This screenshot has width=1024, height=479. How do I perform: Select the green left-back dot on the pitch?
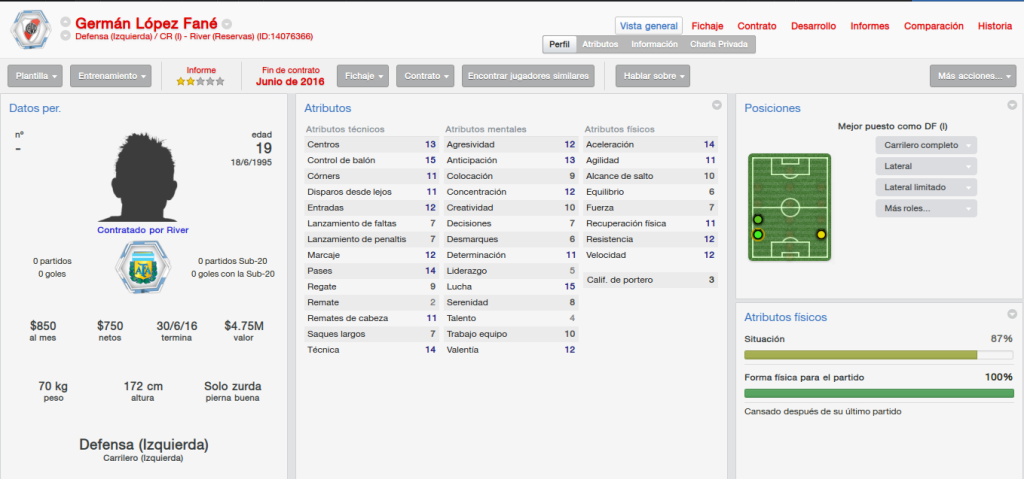758,235
